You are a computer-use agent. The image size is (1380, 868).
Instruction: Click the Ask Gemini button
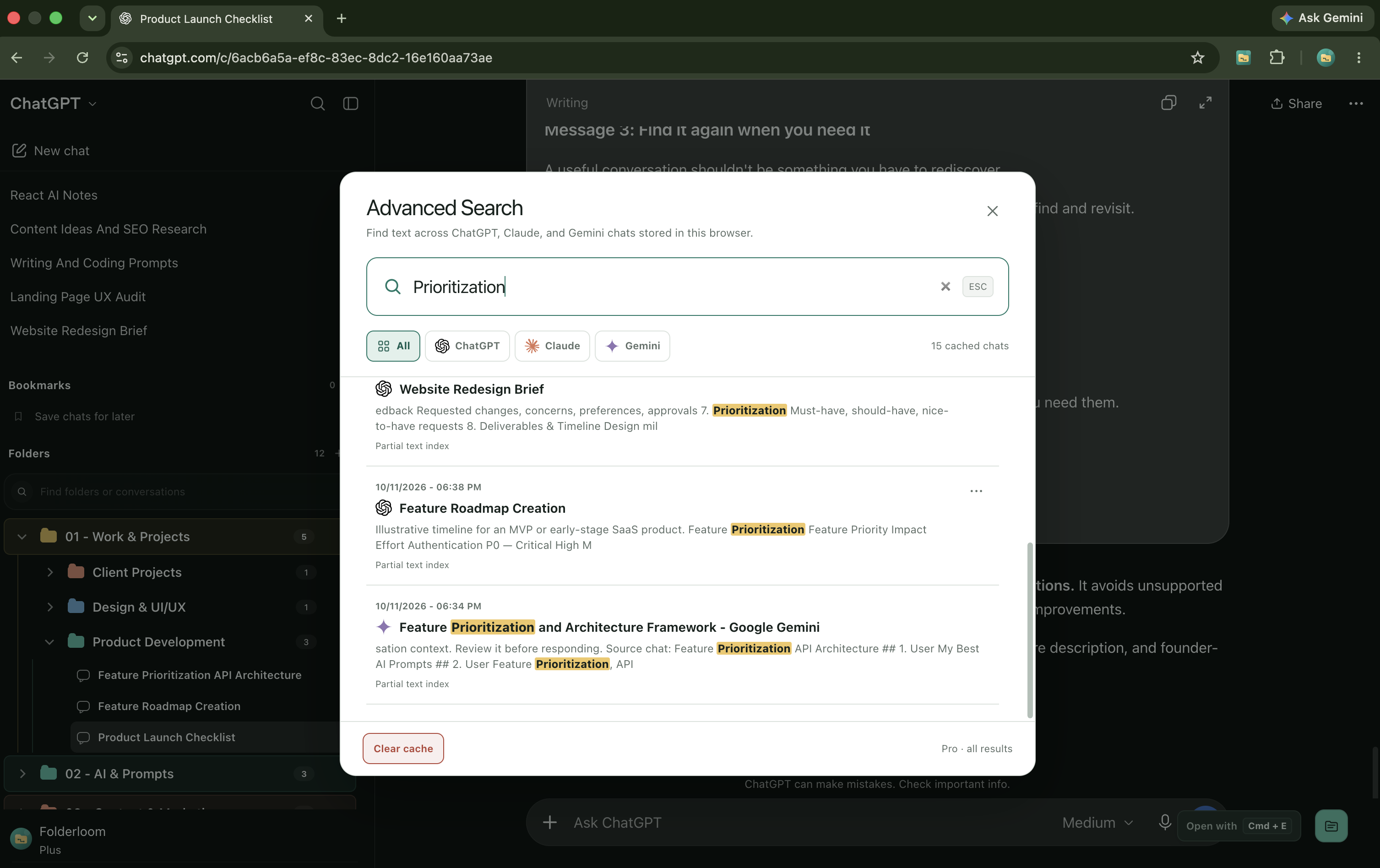click(x=1323, y=18)
